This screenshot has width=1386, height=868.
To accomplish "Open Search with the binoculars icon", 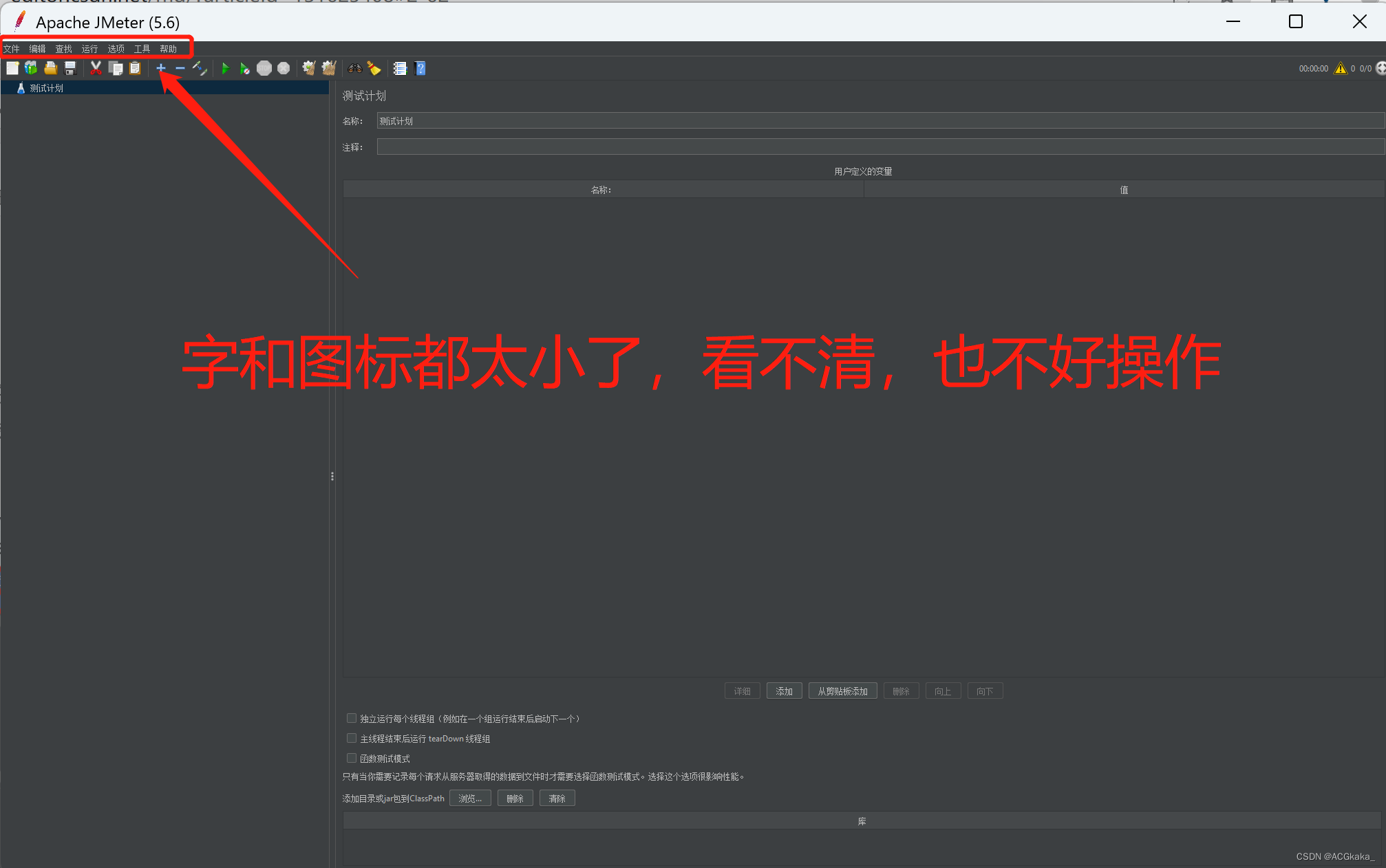I will pyautogui.click(x=355, y=68).
